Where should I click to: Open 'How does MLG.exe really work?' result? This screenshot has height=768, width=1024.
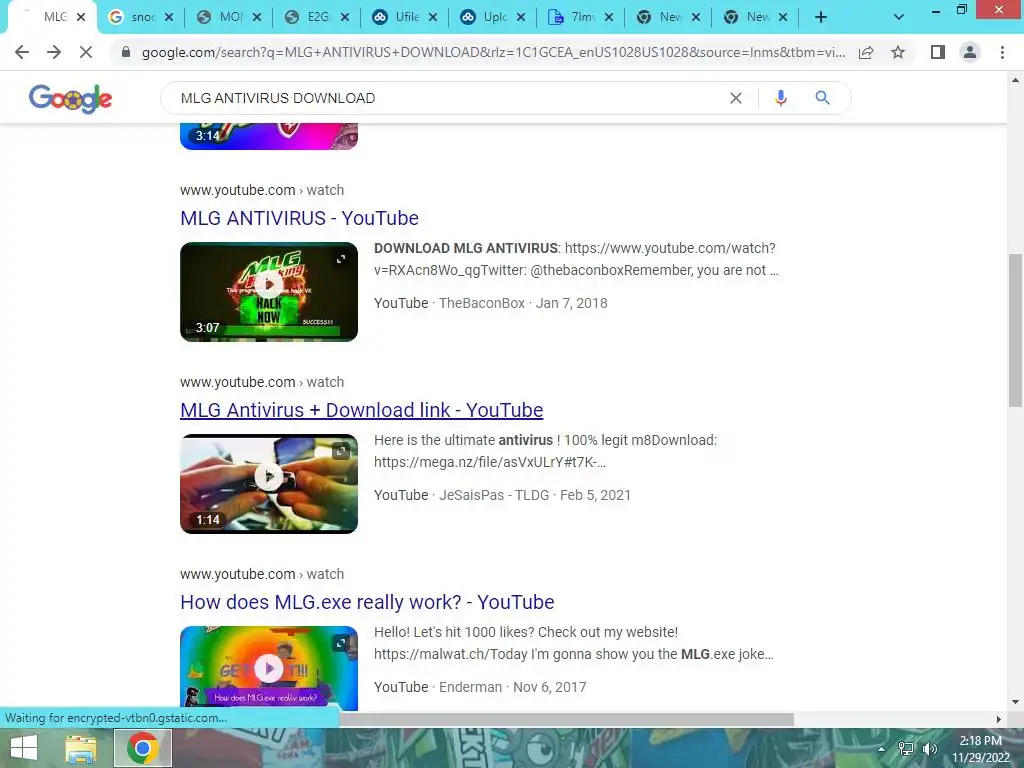coord(367,602)
